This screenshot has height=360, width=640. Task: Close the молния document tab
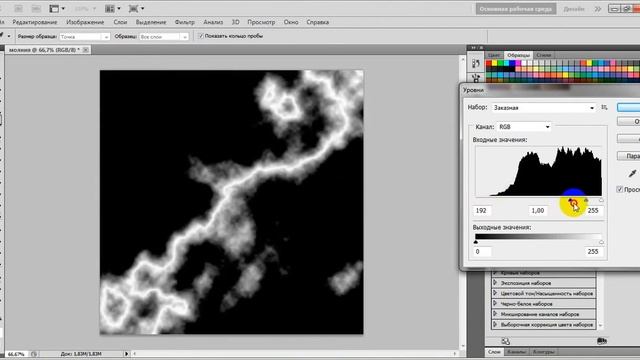pyautogui.click(x=85, y=50)
